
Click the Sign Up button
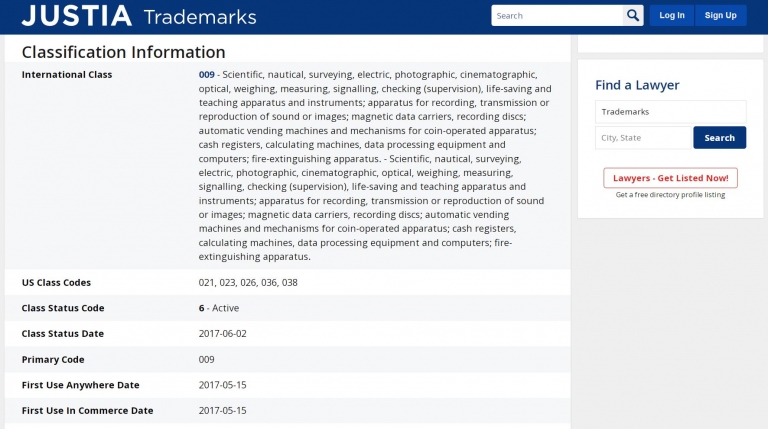[720, 16]
